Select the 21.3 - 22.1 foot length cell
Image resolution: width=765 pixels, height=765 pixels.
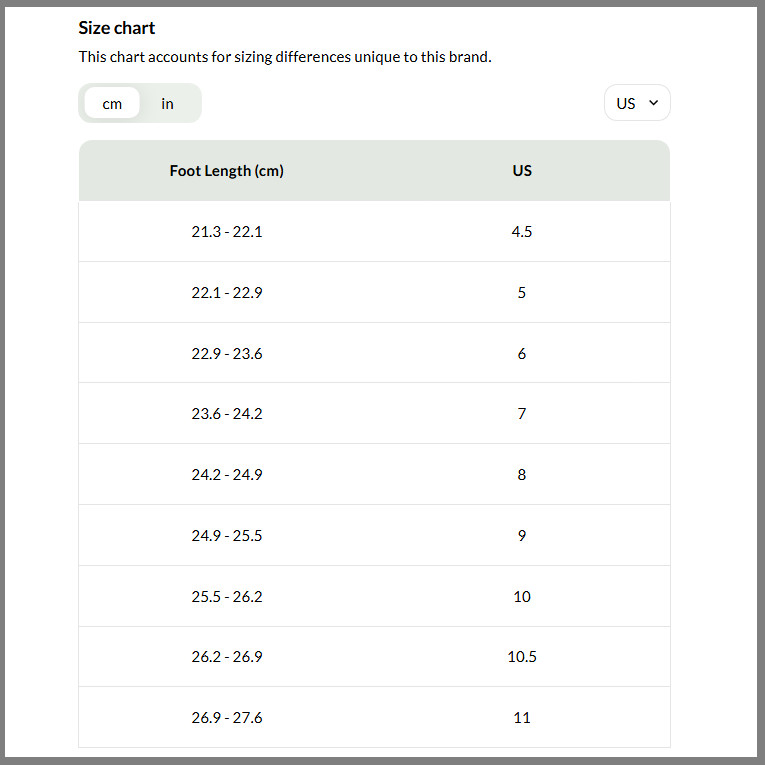point(227,232)
